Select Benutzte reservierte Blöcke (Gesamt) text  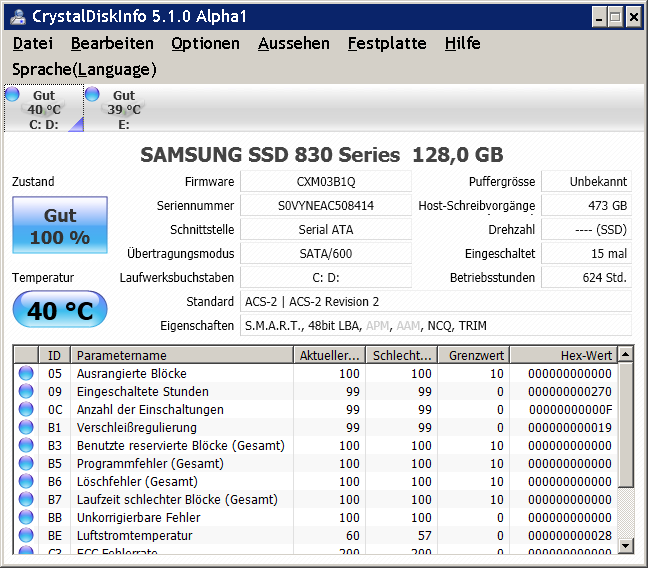pos(181,445)
